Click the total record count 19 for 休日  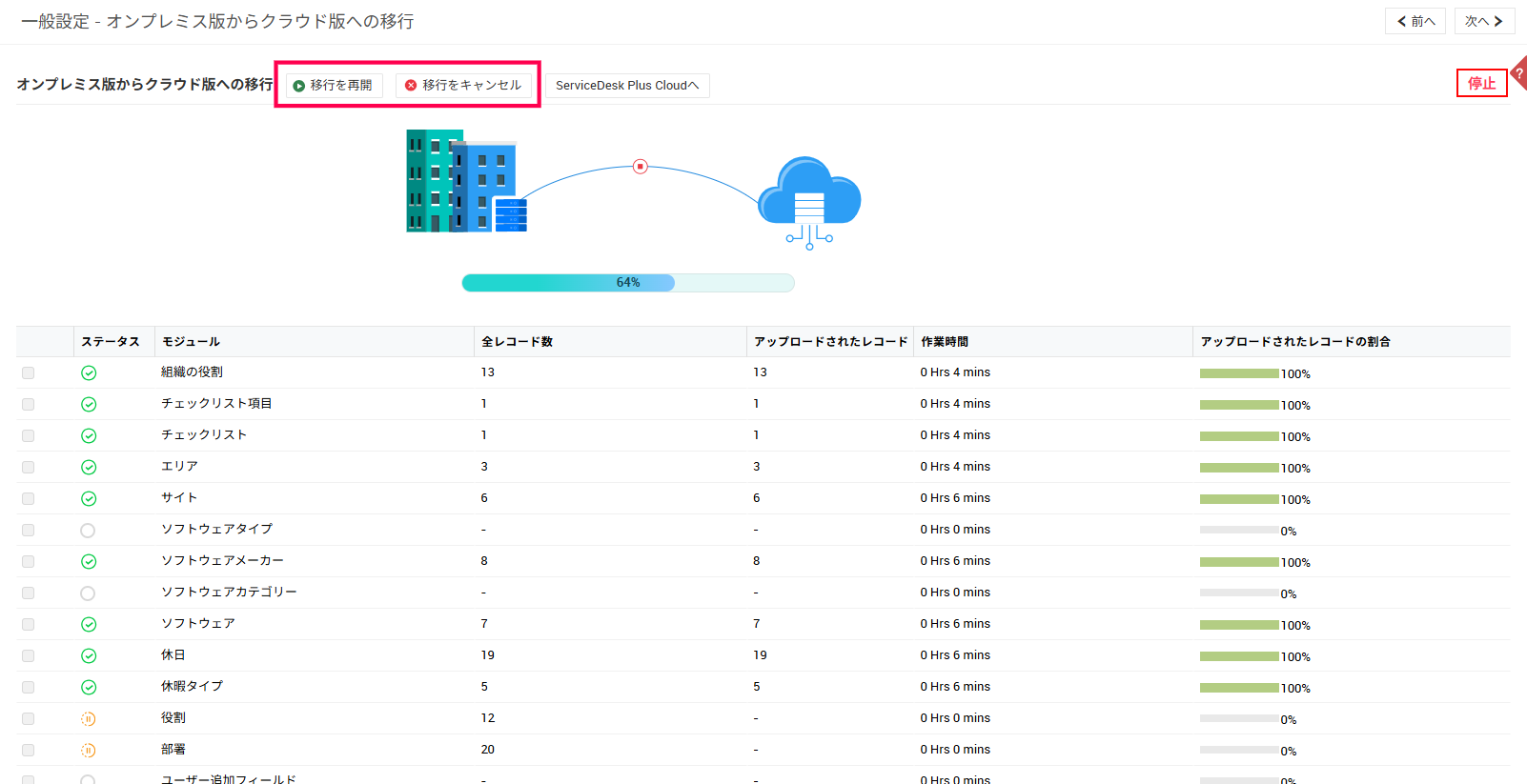488,655
